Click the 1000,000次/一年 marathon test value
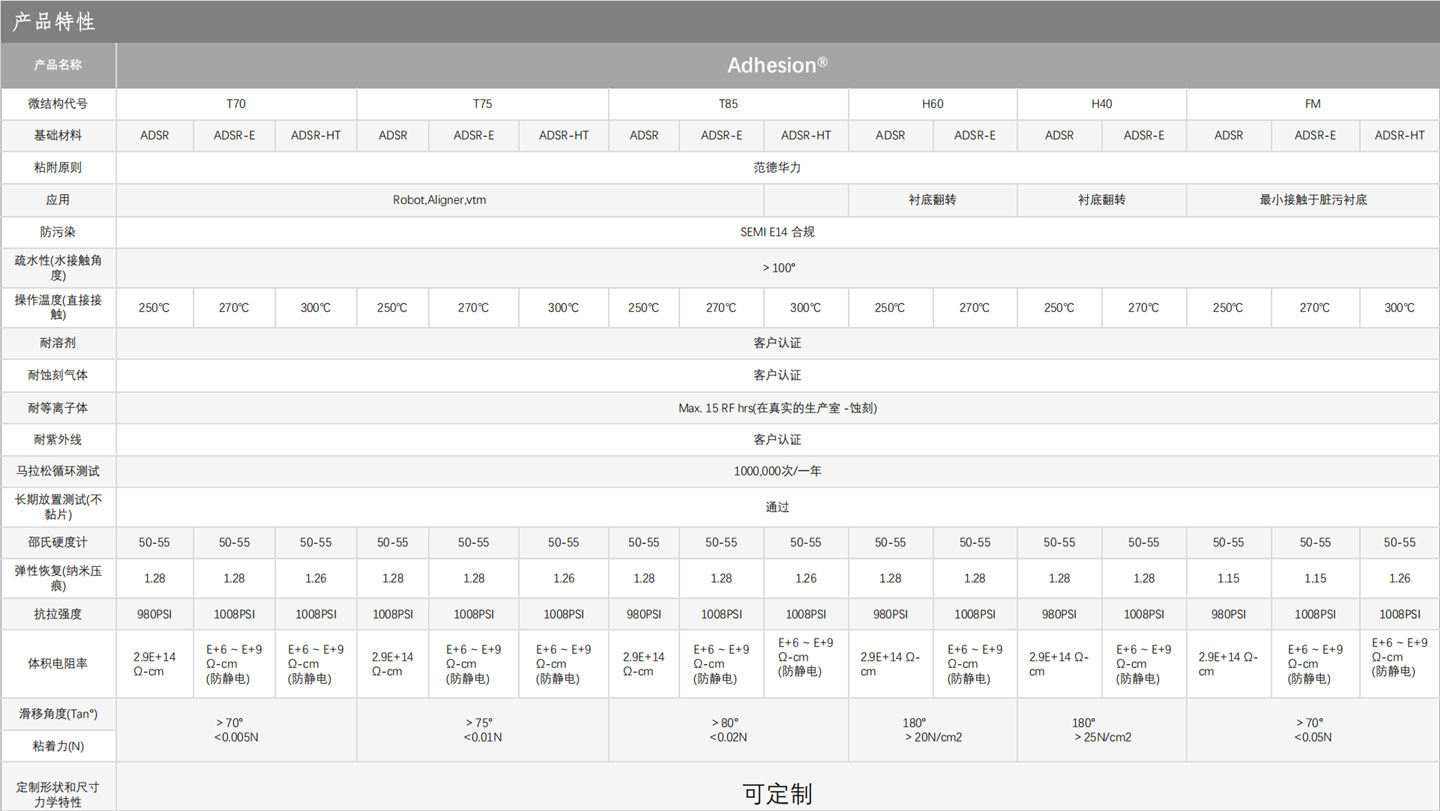This screenshot has width=1440, height=811. click(x=777, y=471)
